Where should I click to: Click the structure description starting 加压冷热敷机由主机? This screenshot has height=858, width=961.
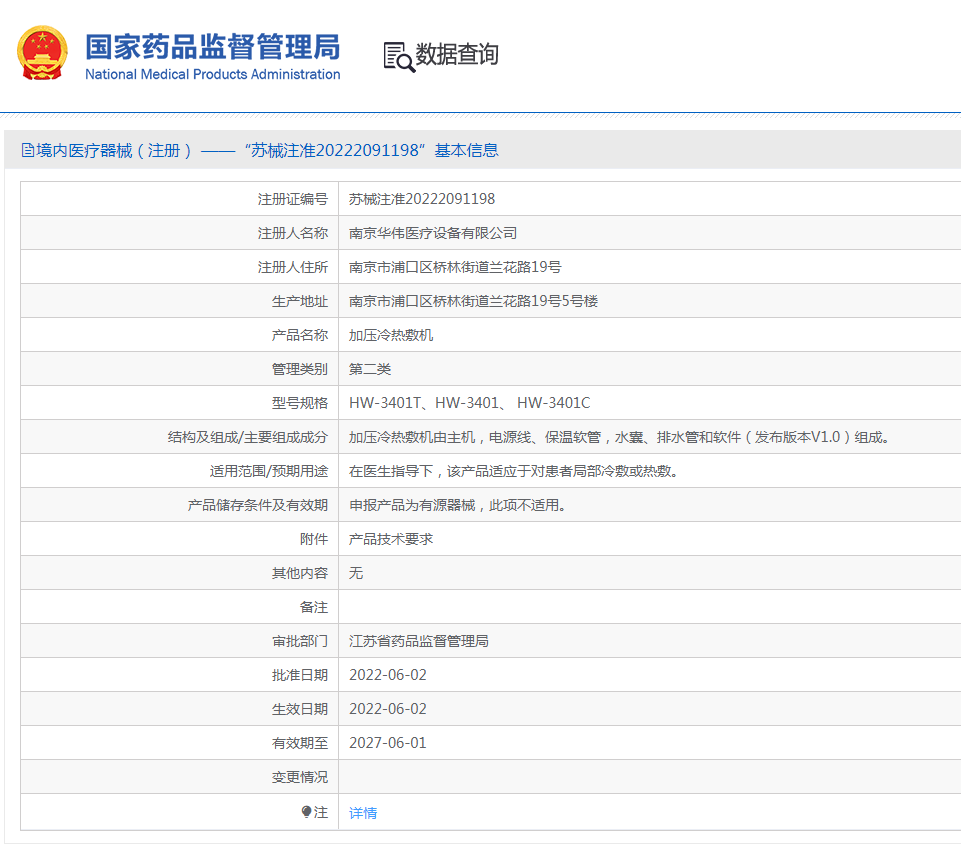[619, 437]
